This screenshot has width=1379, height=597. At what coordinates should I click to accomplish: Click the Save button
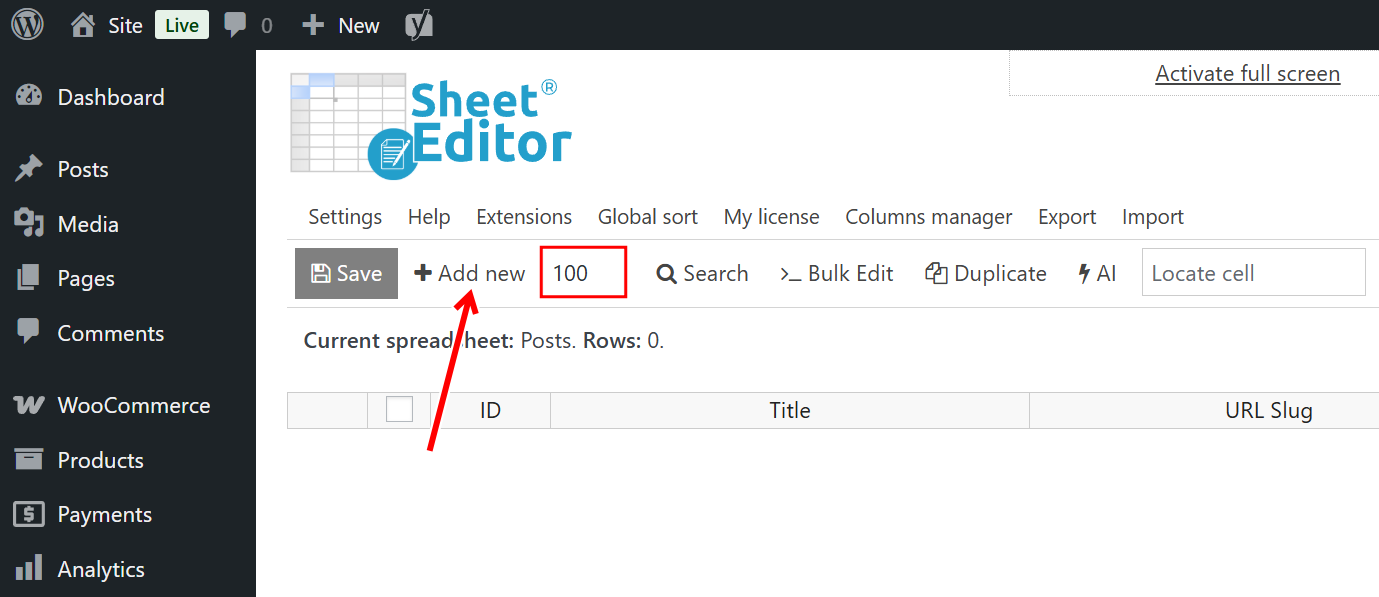[346, 273]
